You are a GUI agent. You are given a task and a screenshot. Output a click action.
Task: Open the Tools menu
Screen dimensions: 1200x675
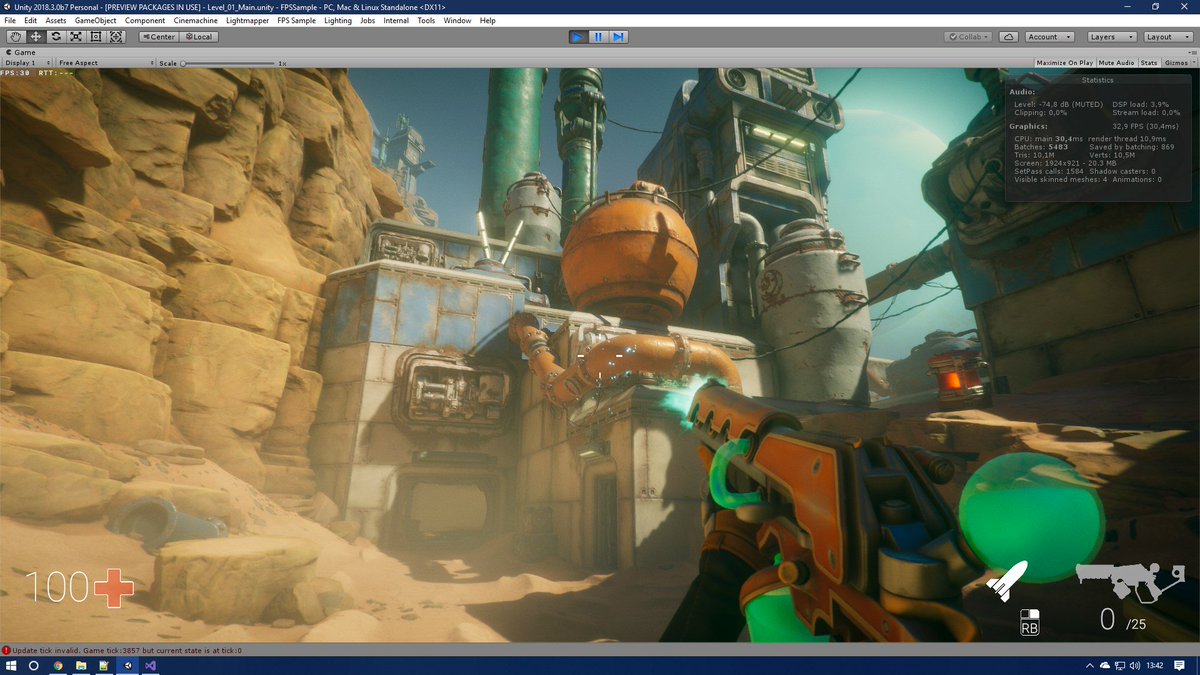coord(427,20)
